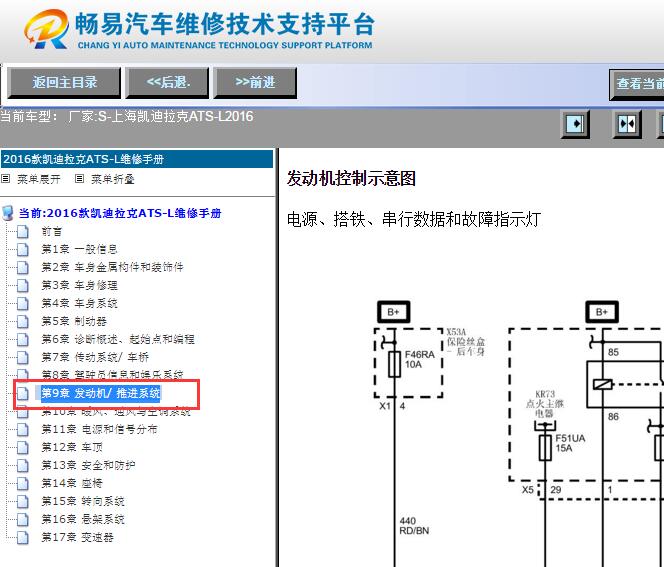Open the 前言 entry

point(52,232)
